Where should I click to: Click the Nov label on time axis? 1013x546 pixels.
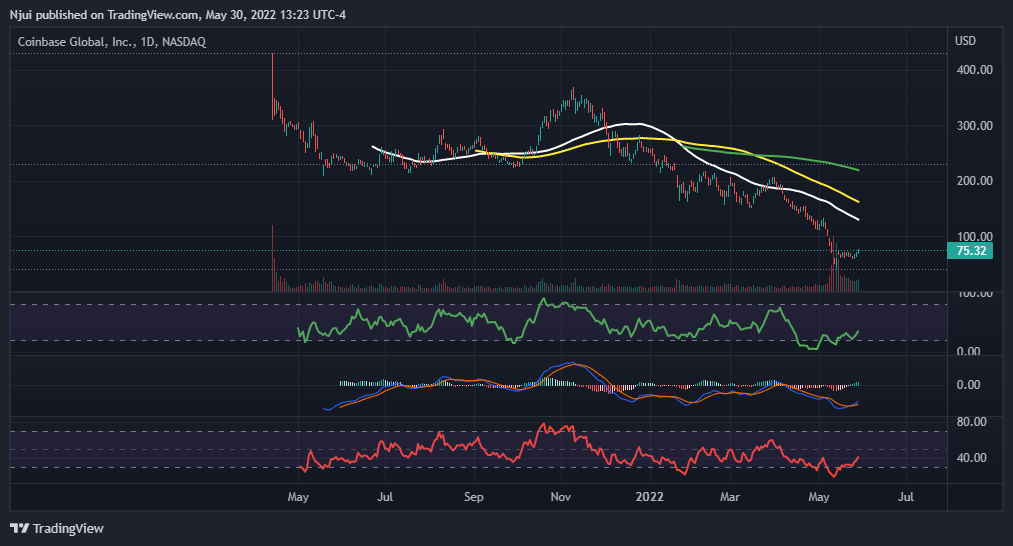(560, 496)
